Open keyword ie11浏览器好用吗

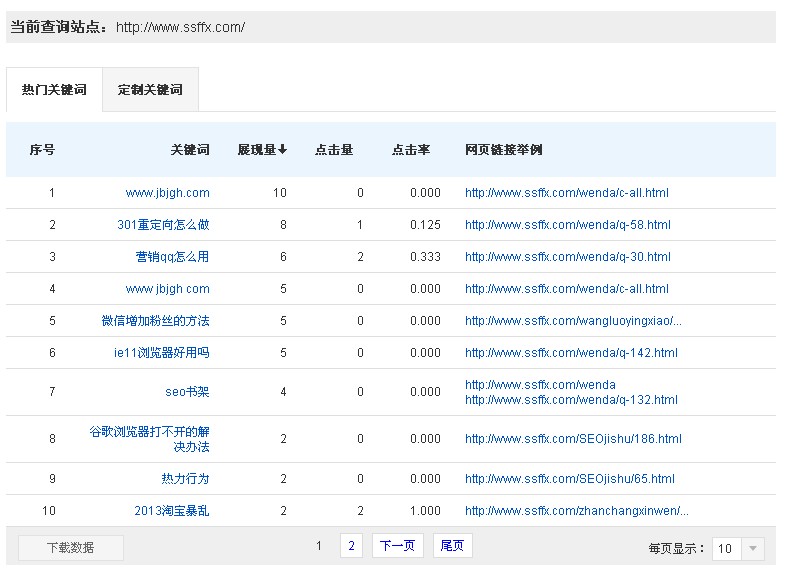tap(162, 353)
